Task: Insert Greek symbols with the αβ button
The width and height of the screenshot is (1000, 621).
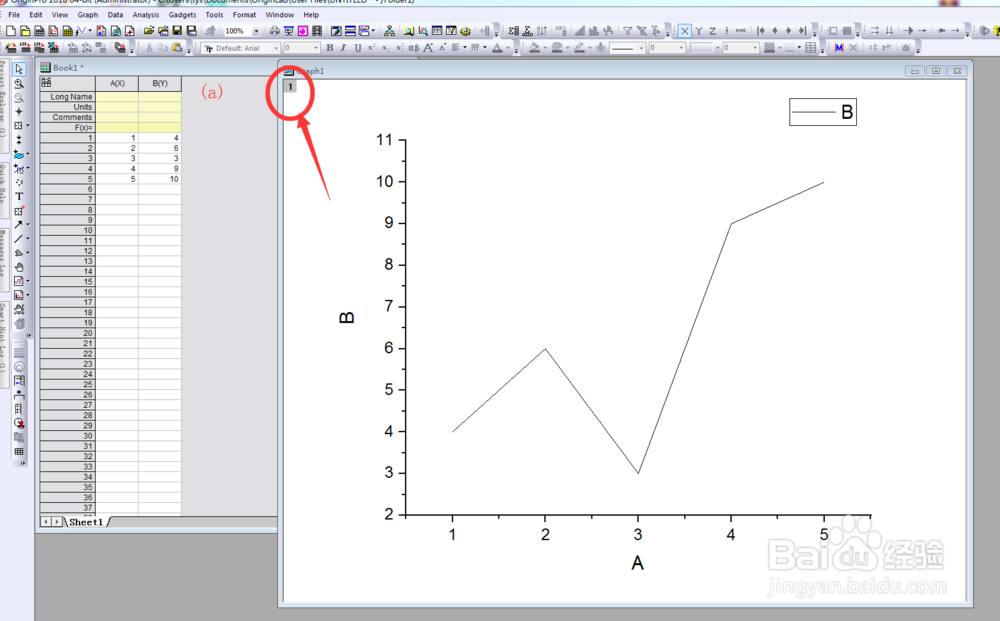Action: pyautogui.click(x=414, y=48)
